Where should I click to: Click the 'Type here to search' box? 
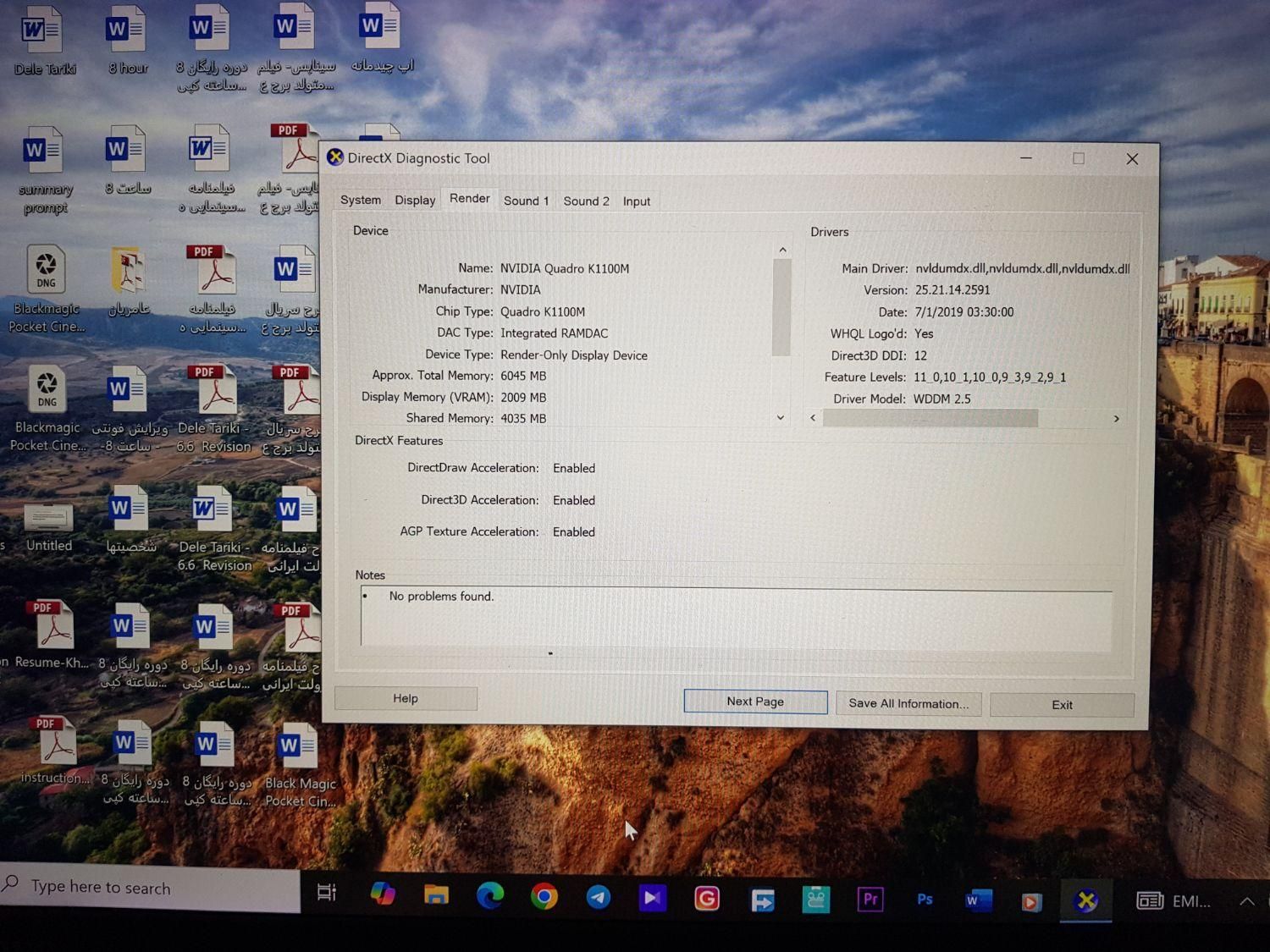point(152,888)
